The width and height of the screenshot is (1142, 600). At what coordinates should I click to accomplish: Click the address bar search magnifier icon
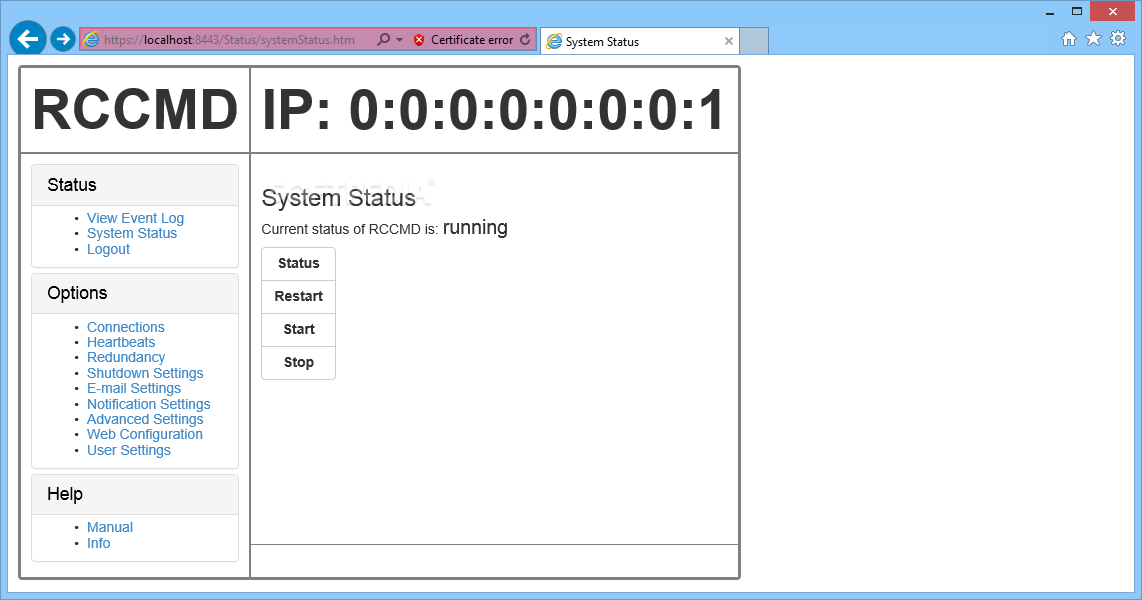[x=384, y=39]
